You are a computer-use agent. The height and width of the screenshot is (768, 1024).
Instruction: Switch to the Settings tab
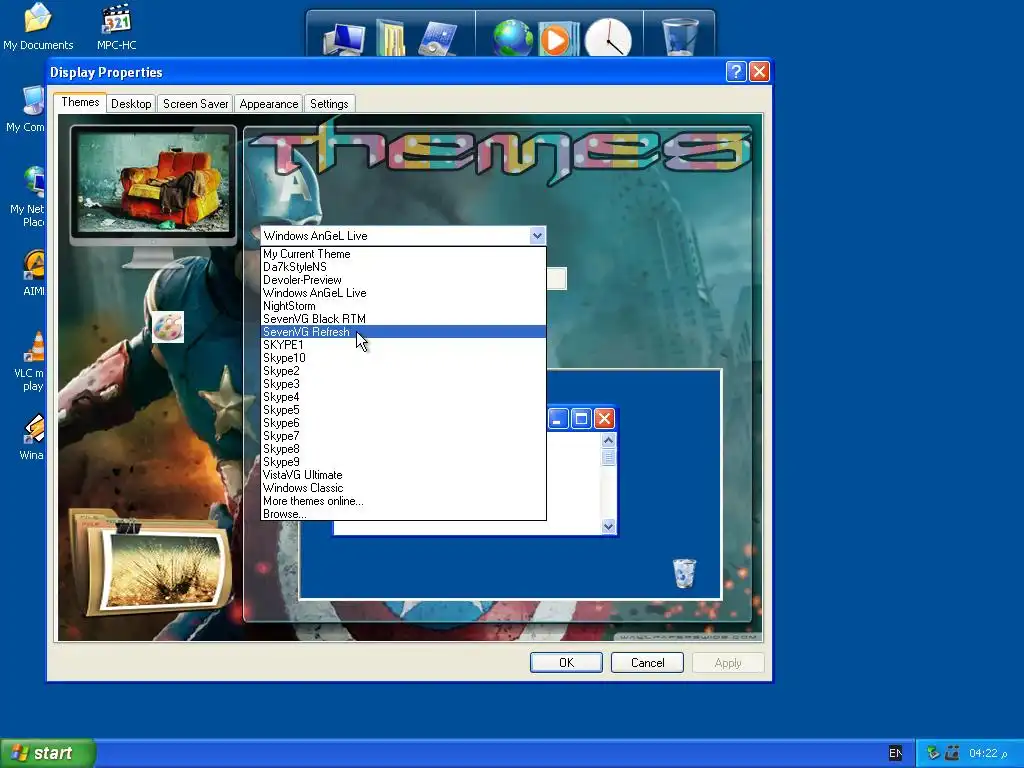point(328,104)
